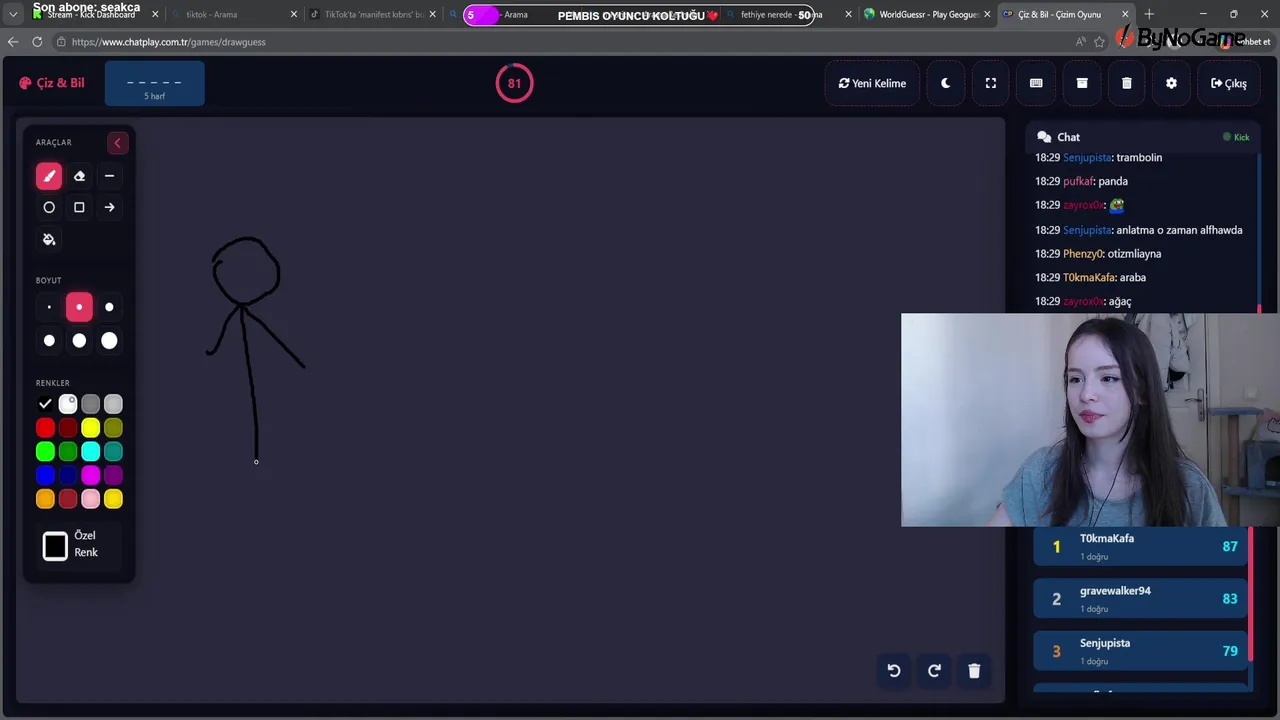Image resolution: width=1280 pixels, height=720 pixels.
Task: Select the eraser tool
Action: coord(79,176)
